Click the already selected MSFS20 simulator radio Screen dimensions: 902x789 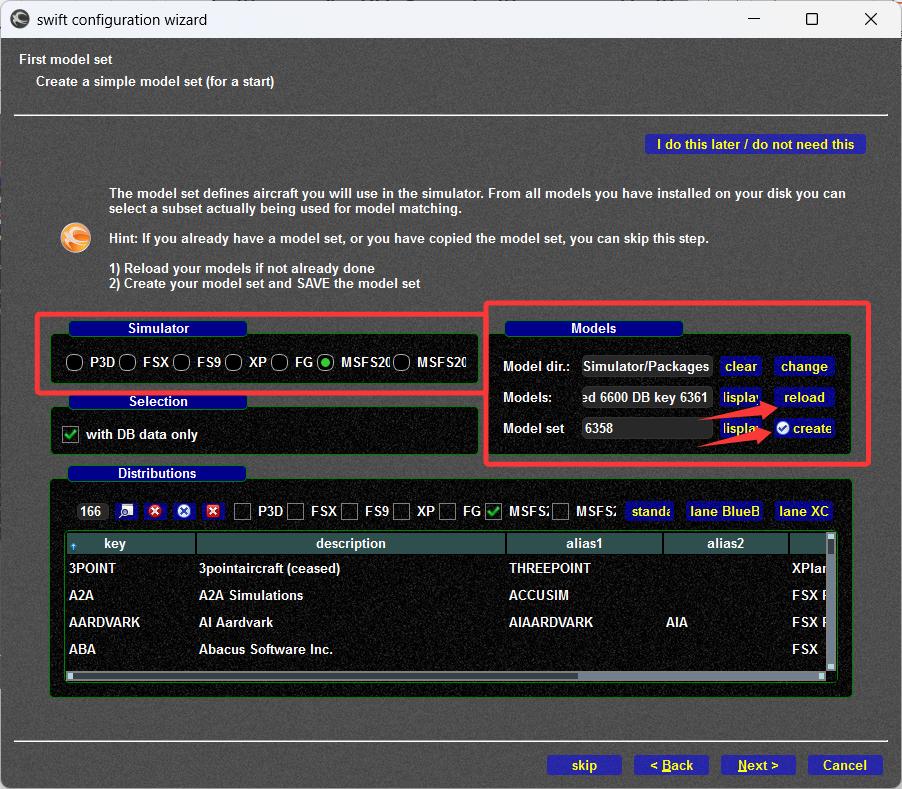(326, 362)
